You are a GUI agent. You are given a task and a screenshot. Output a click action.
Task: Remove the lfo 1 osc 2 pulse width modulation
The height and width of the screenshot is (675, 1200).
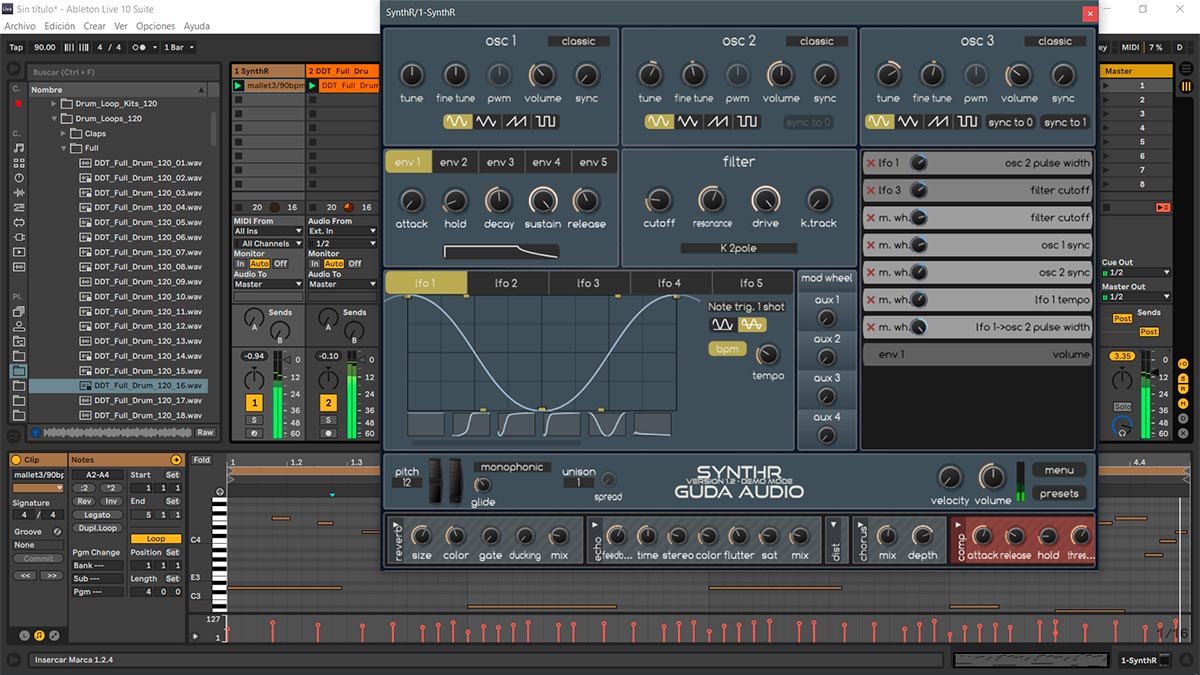[x=871, y=163]
